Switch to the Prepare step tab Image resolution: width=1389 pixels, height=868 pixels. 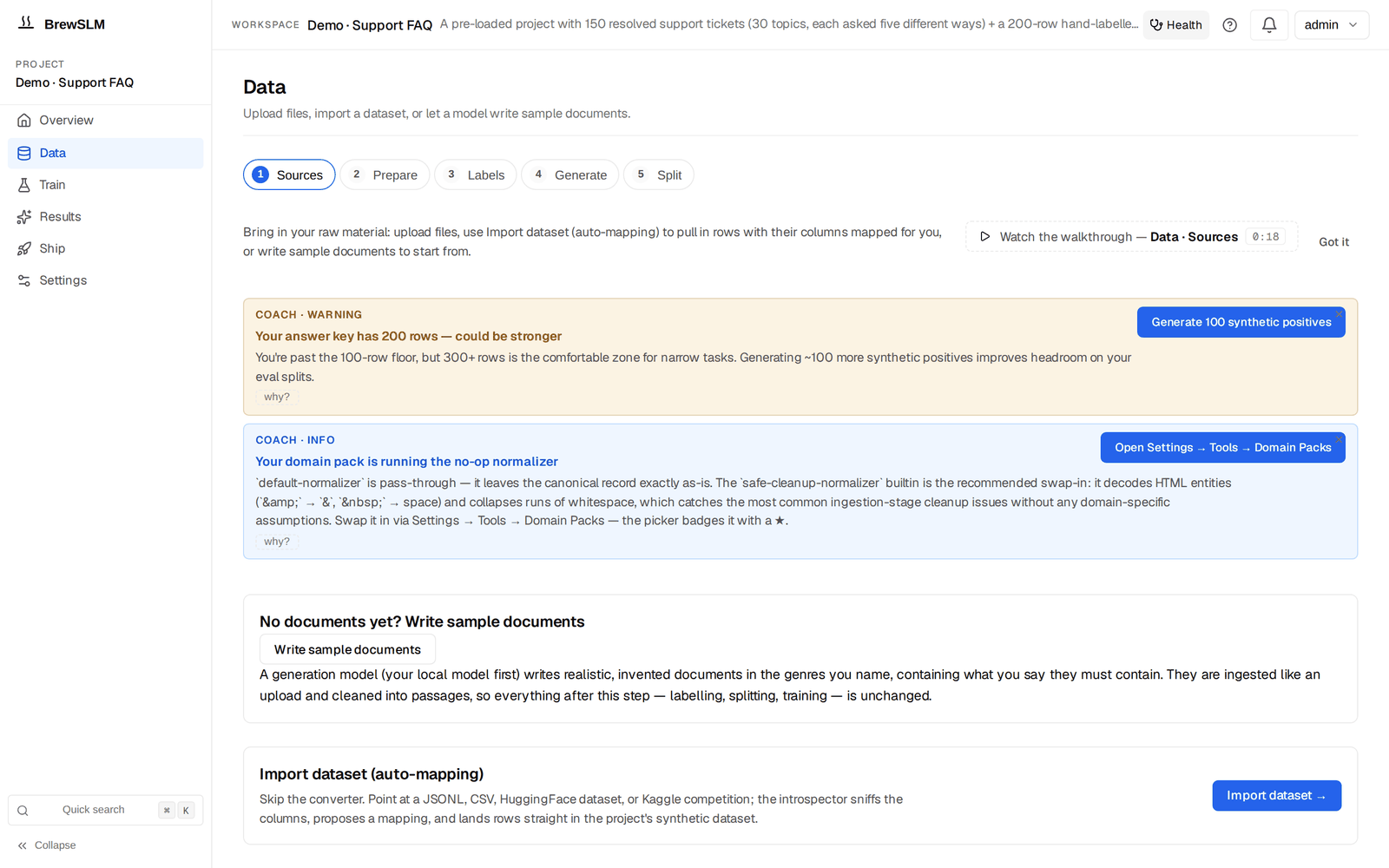point(385,174)
